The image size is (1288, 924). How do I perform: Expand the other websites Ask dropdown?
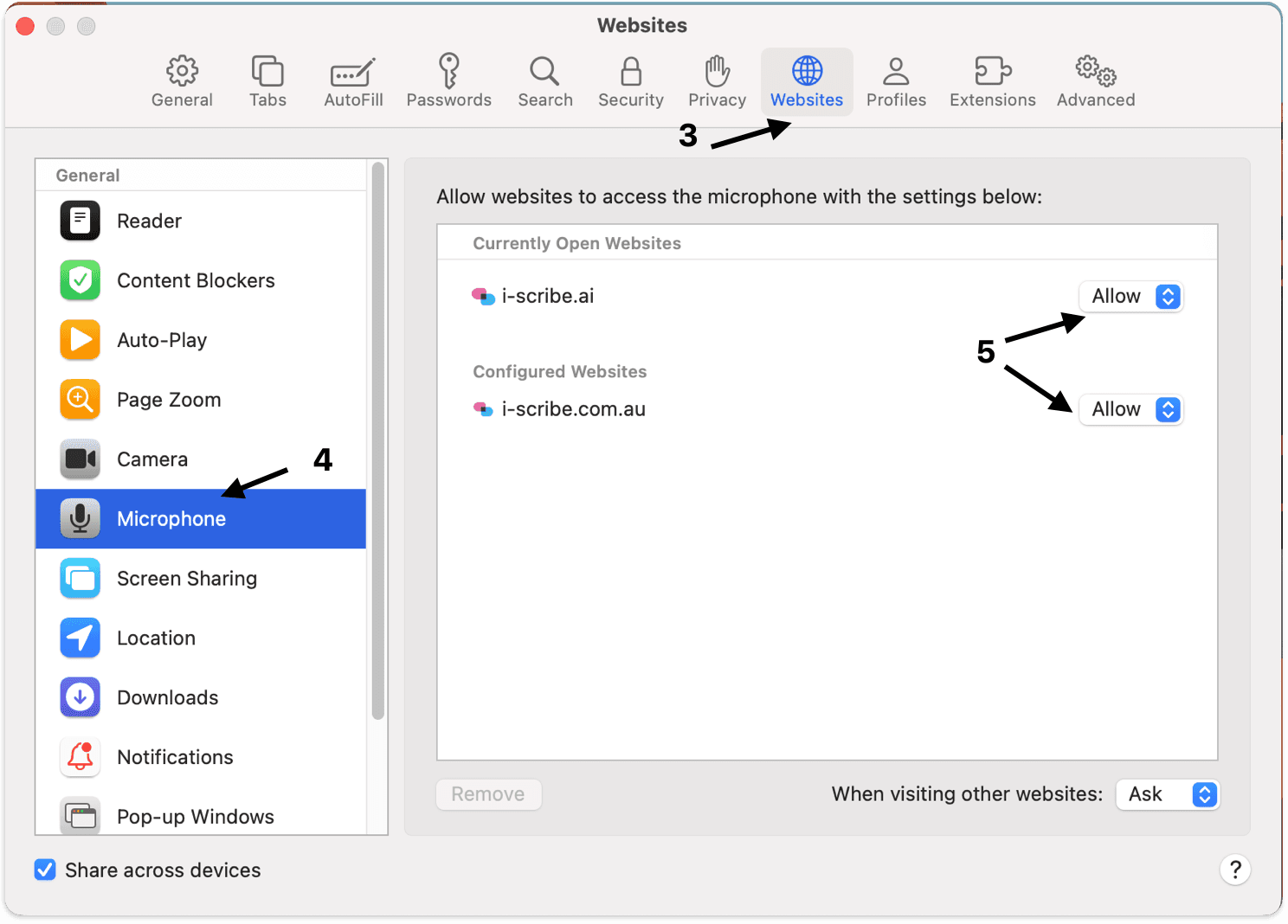(x=1168, y=794)
